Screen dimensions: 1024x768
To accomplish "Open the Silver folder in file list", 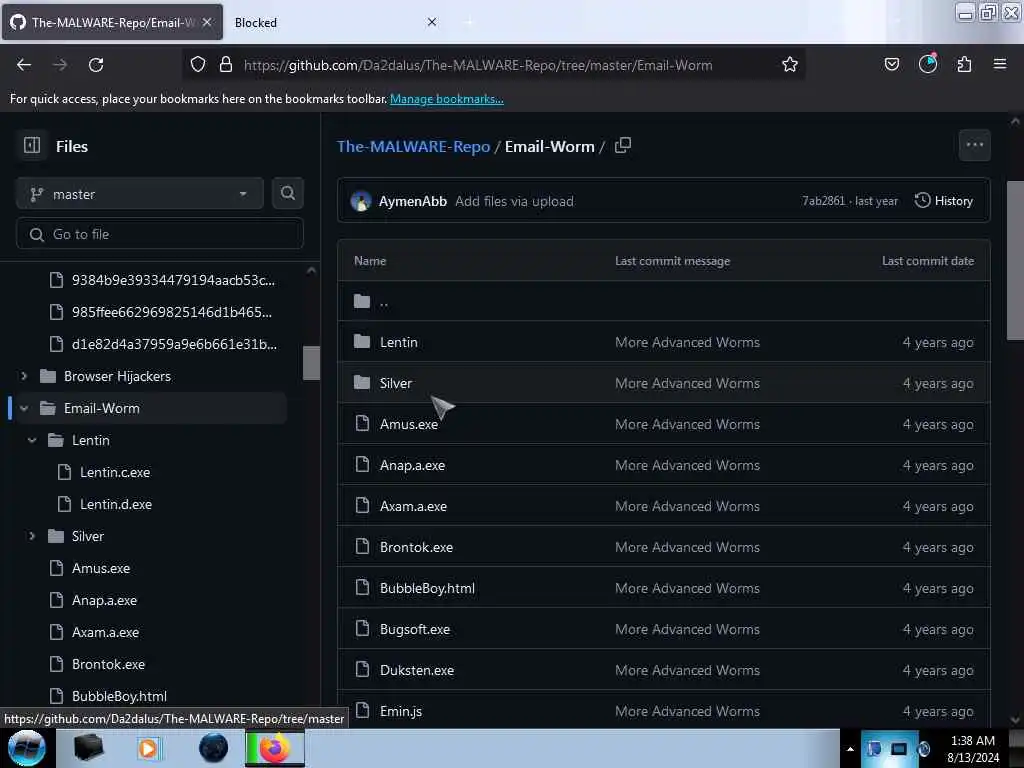I will [x=396, y=383].
